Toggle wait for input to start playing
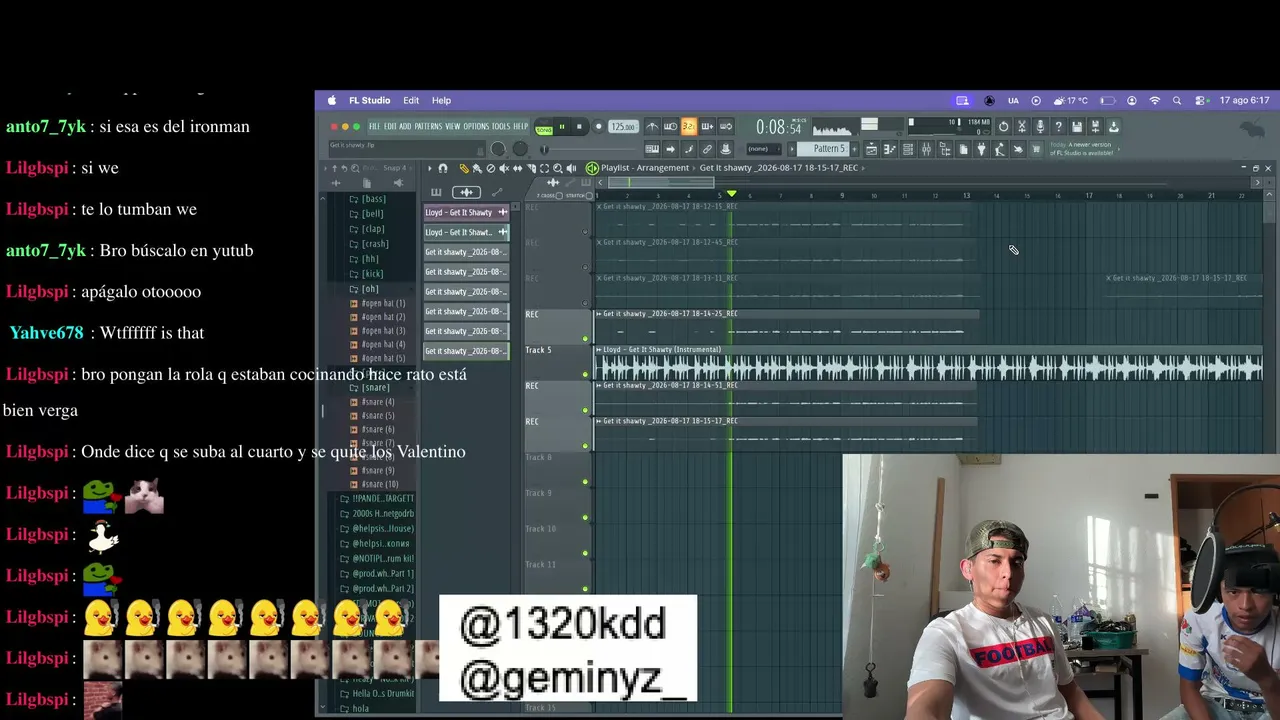Screen dimensions: 1280x720 click(670, 127)
